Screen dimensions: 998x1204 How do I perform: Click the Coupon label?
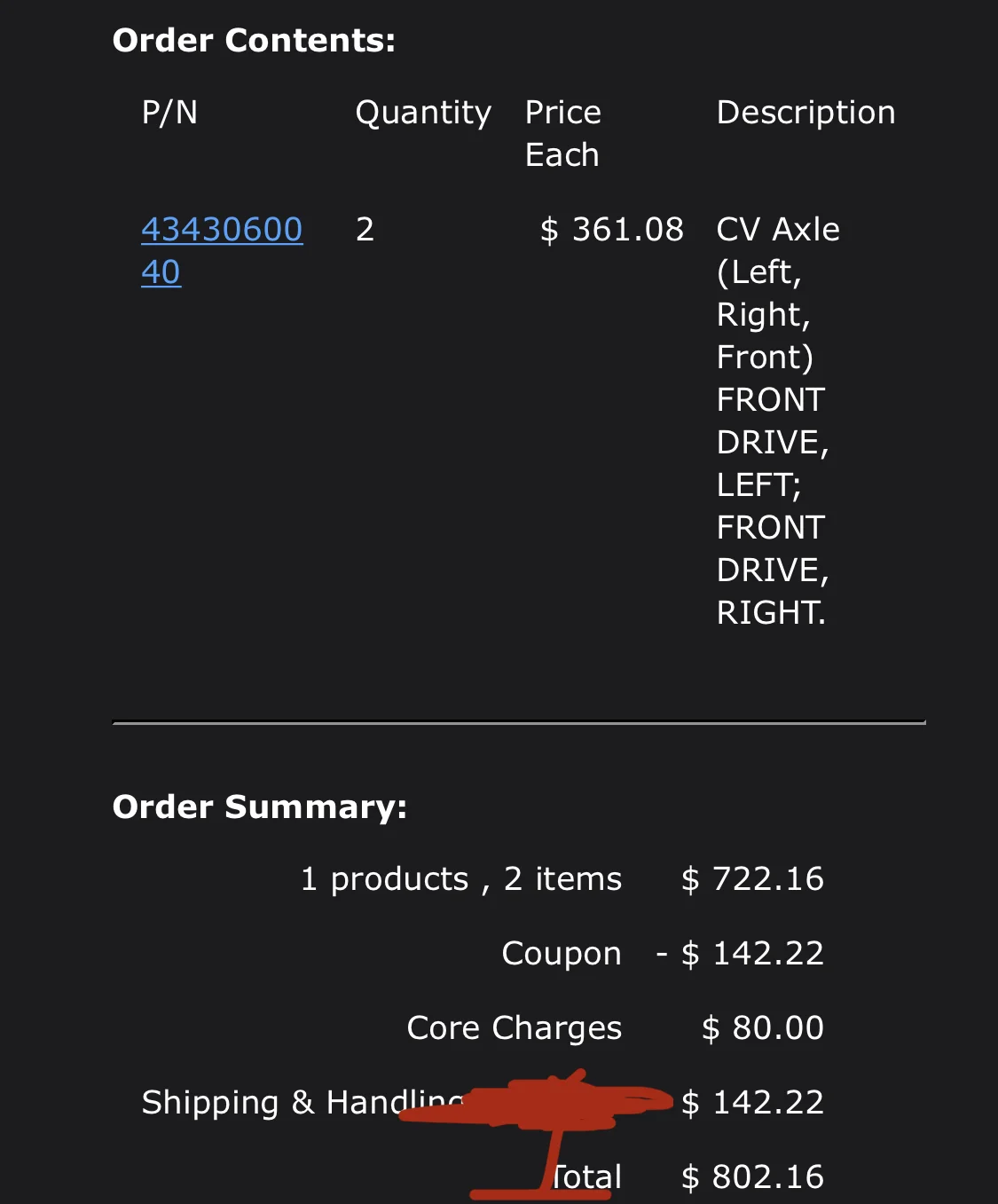[562, 954]
